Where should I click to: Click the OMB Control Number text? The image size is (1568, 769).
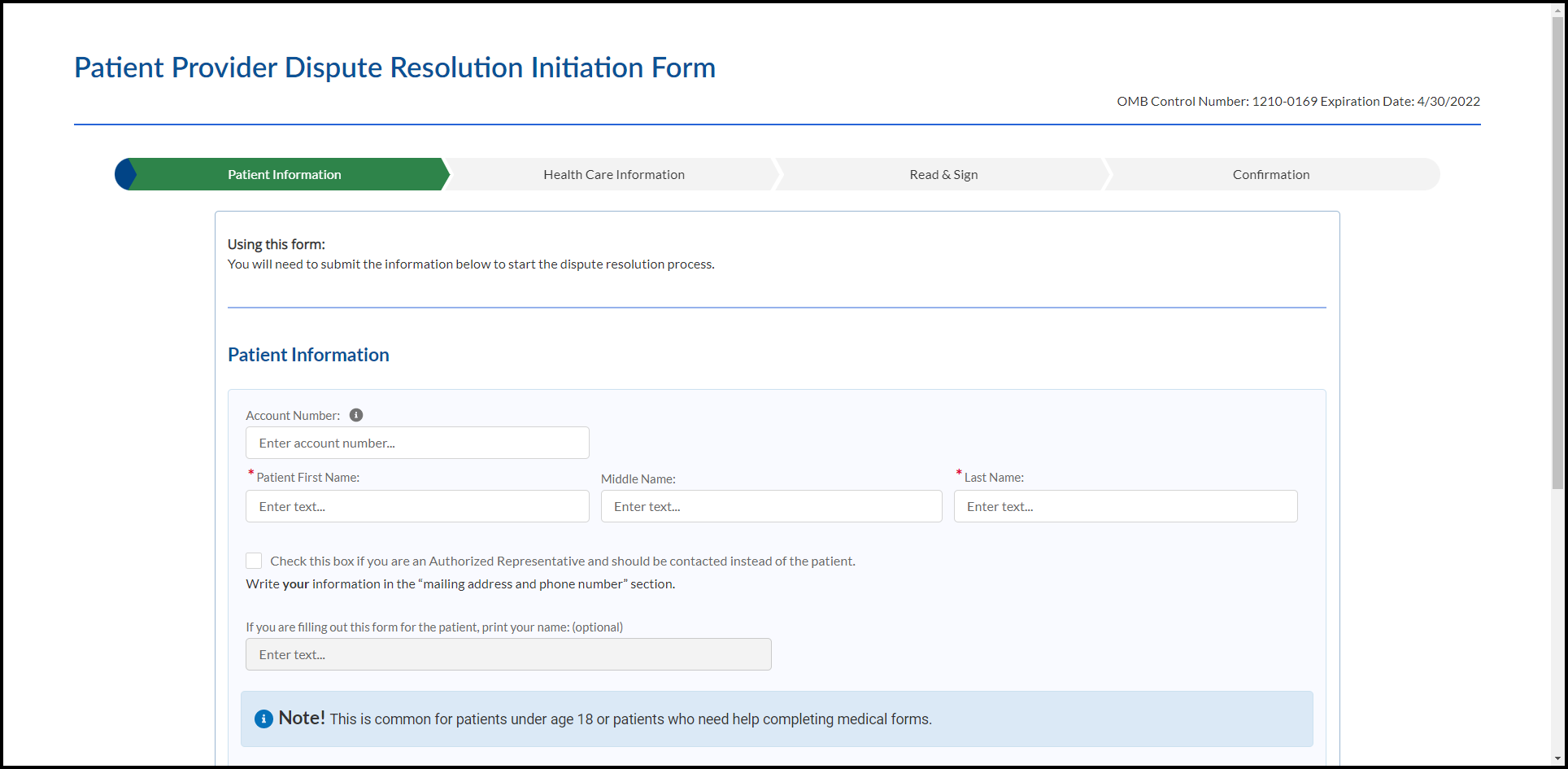click(x=1298, y=102)
